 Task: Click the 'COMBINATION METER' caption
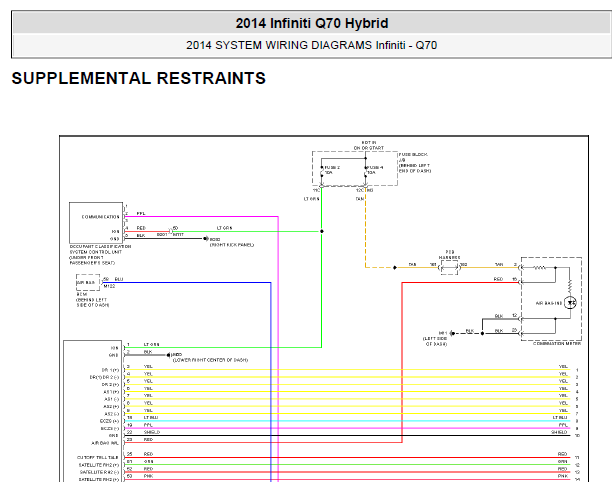point(557,344)
